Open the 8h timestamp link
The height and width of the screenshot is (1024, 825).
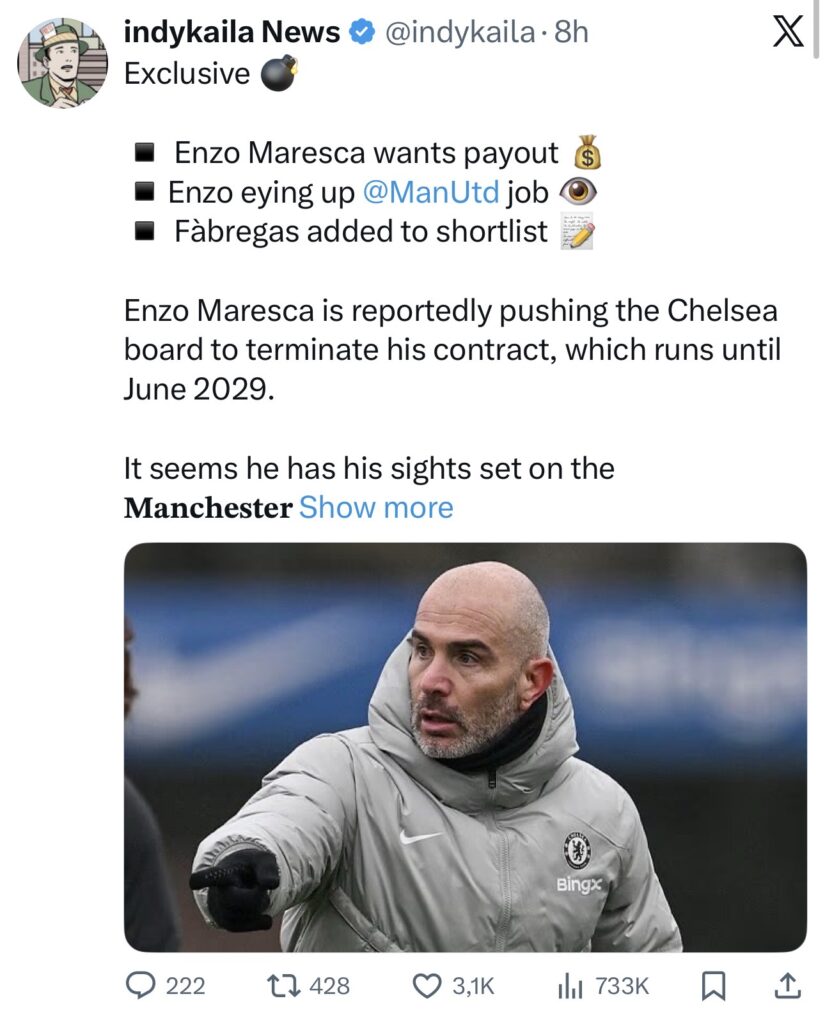[x=571, y=33]
